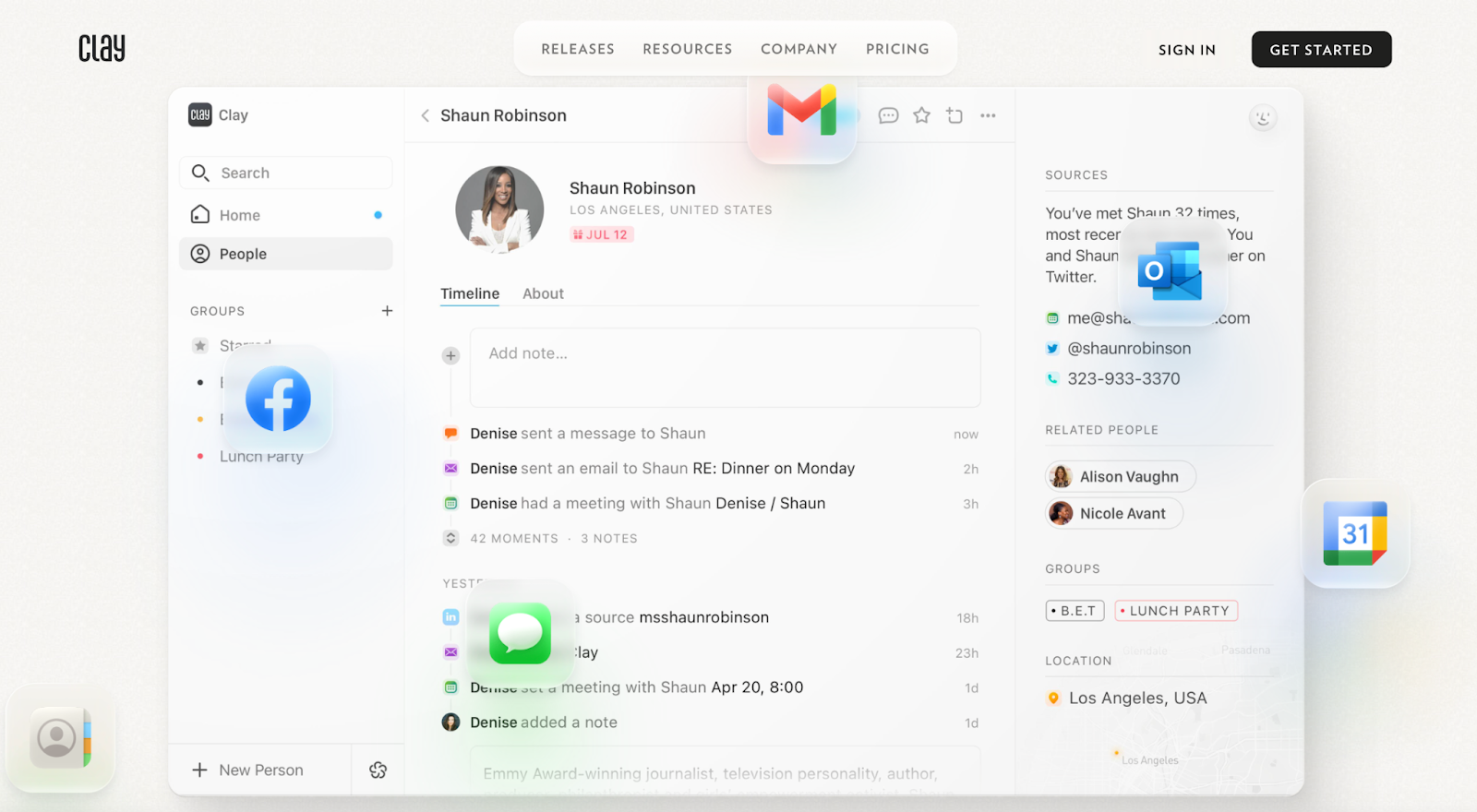Screen dimensions: 1477x812
Task: Click the star icon of Starred group
Action: (x=200, y=346)
